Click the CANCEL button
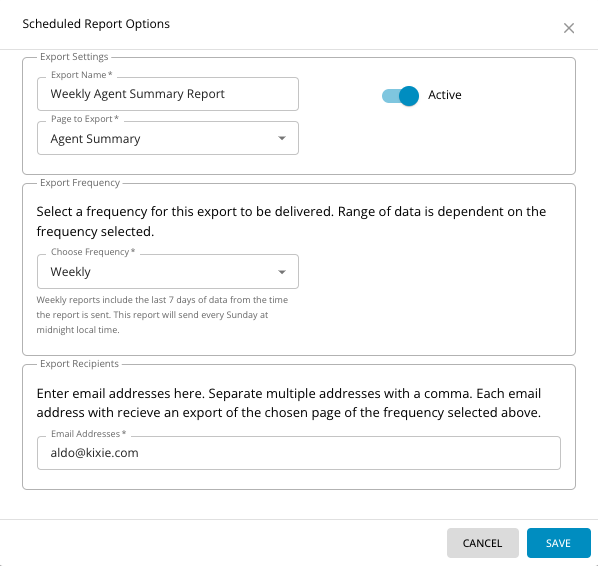 coord(482,543)
